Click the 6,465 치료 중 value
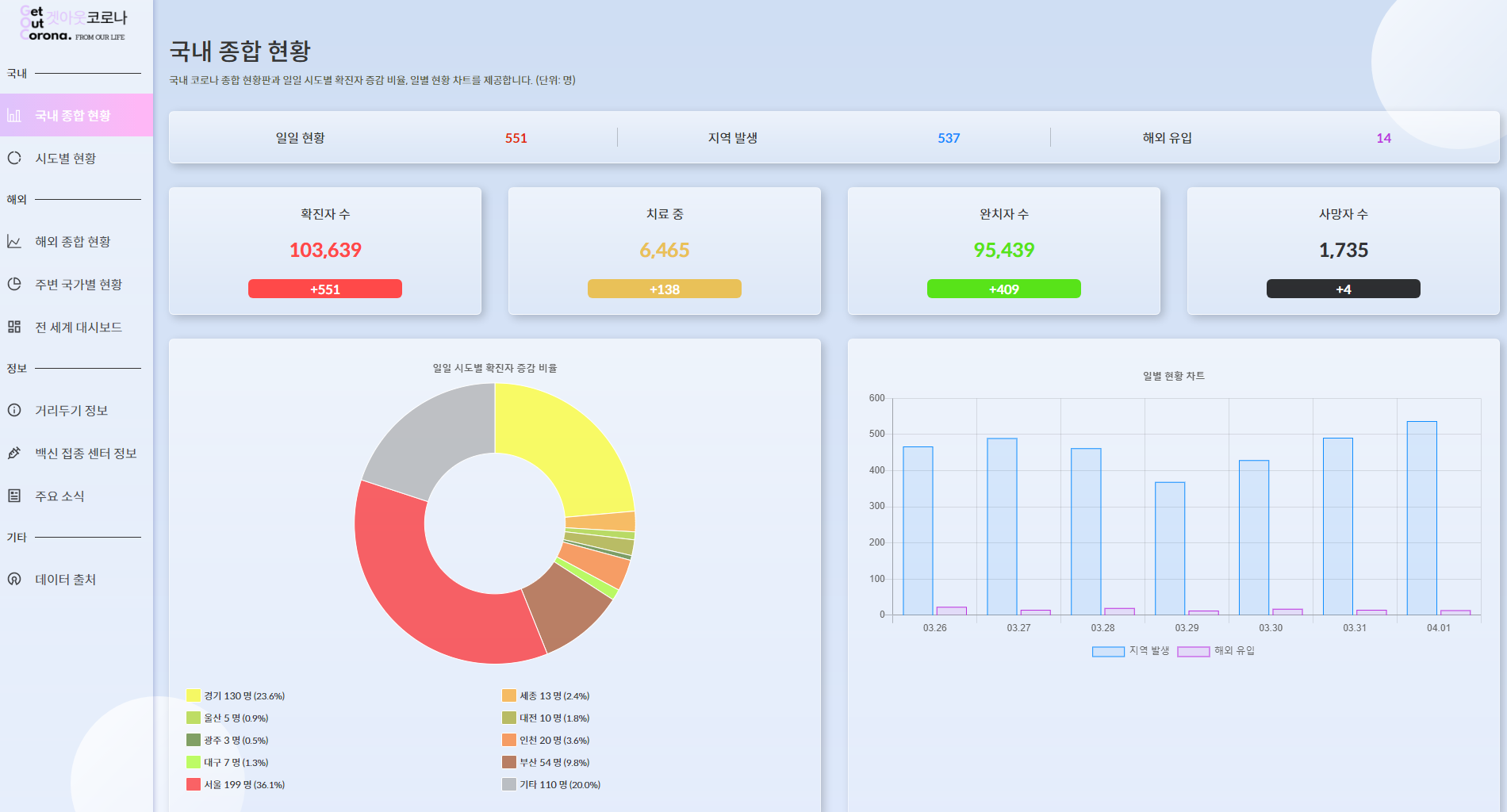This screenshot has height=812, width=1507. point(665,250)
